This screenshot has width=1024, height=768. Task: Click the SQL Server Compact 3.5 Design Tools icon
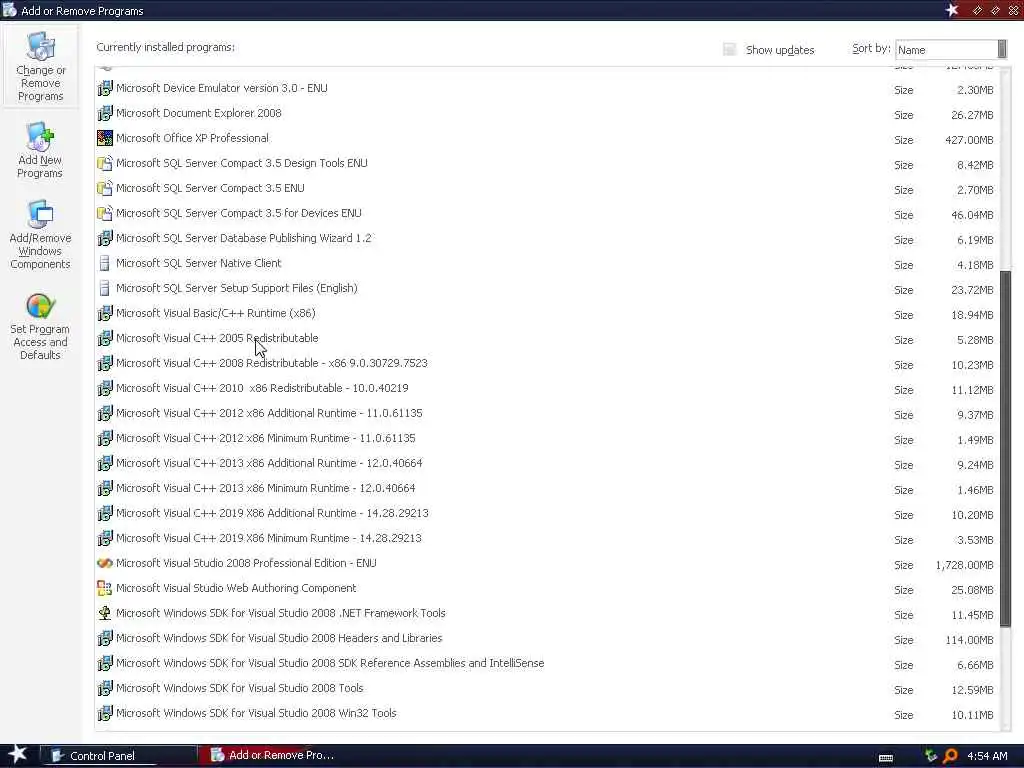(104, 163)
